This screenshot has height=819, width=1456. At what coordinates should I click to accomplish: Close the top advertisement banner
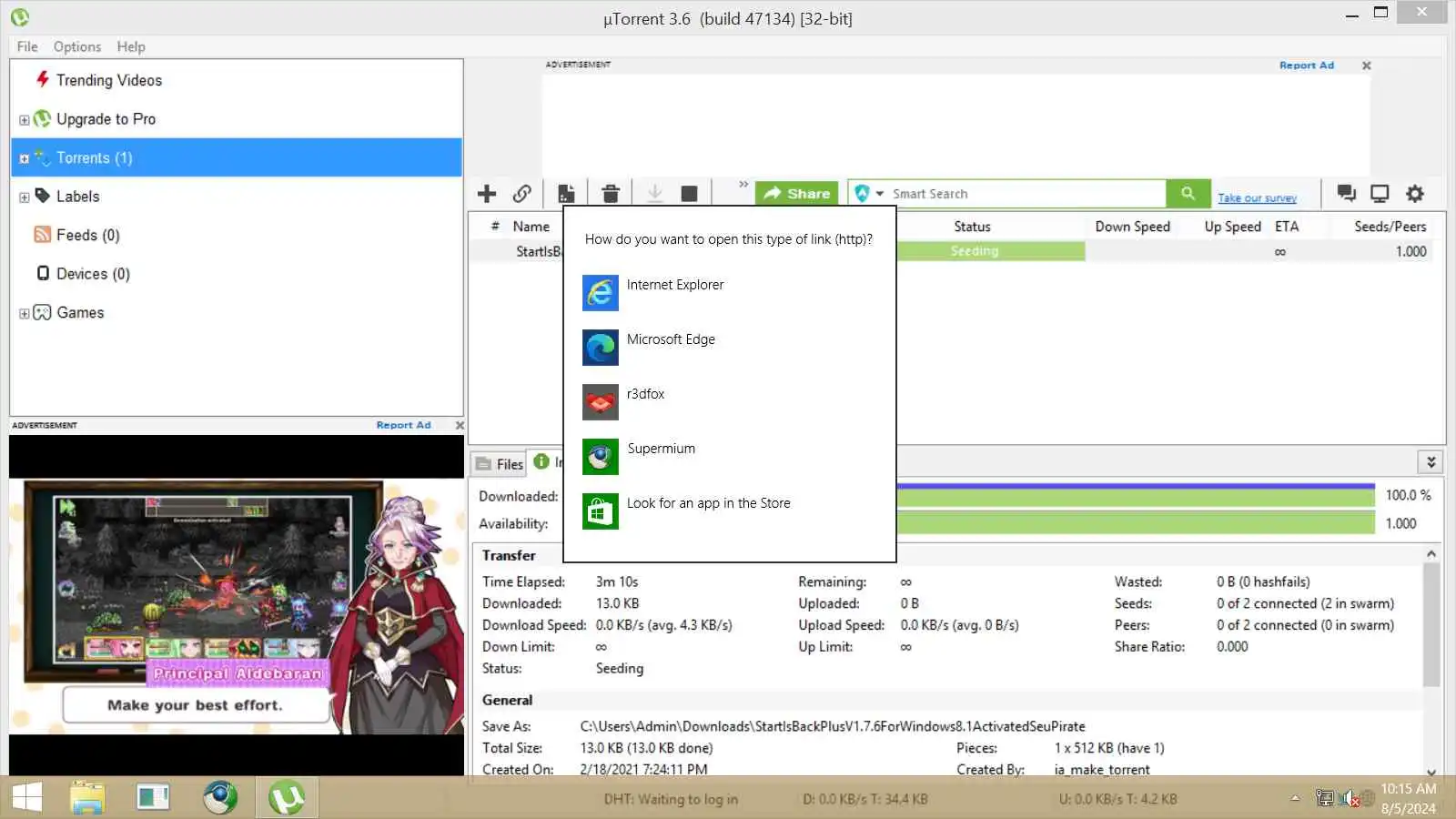point(1366,66)
